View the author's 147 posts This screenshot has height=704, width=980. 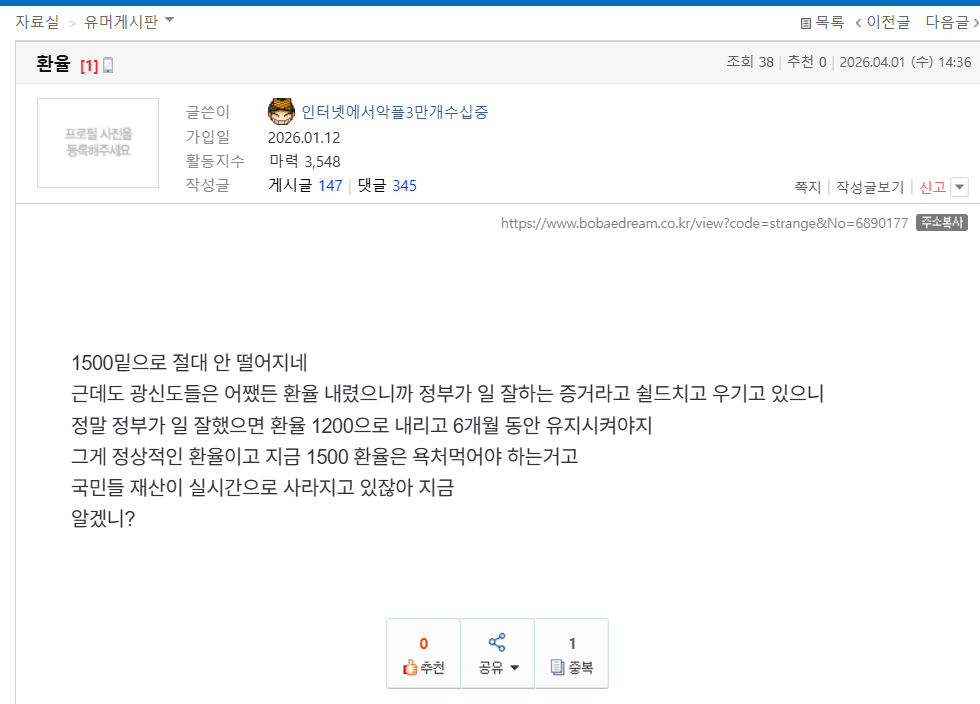(330, 186)
